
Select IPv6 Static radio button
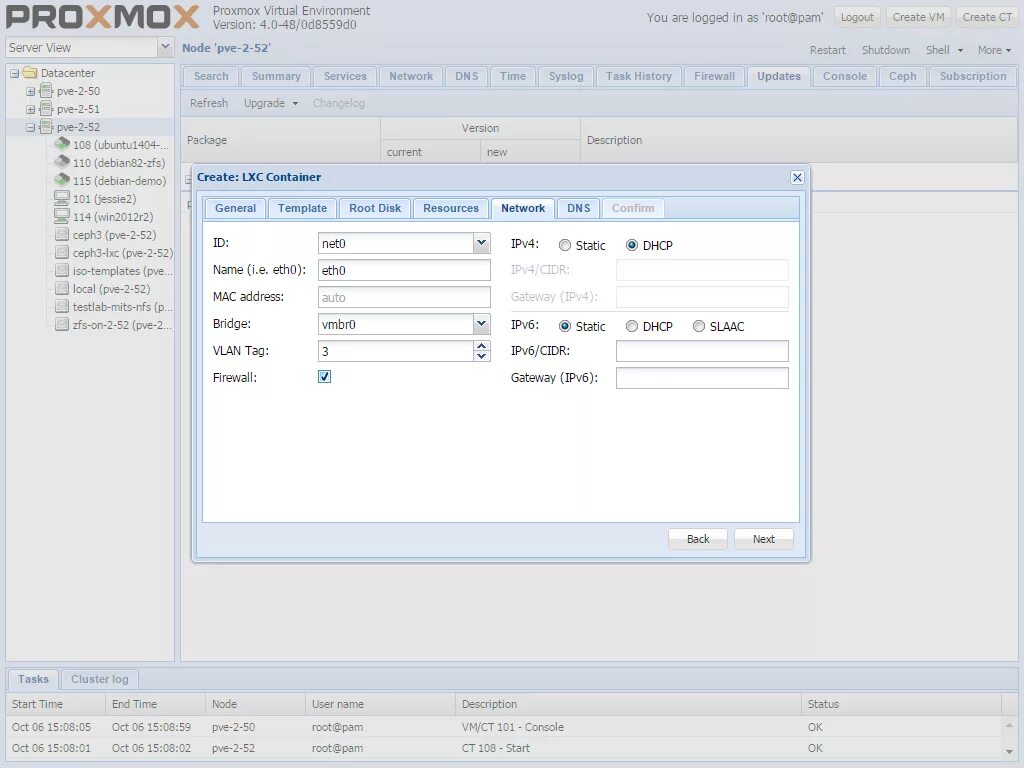564,326
